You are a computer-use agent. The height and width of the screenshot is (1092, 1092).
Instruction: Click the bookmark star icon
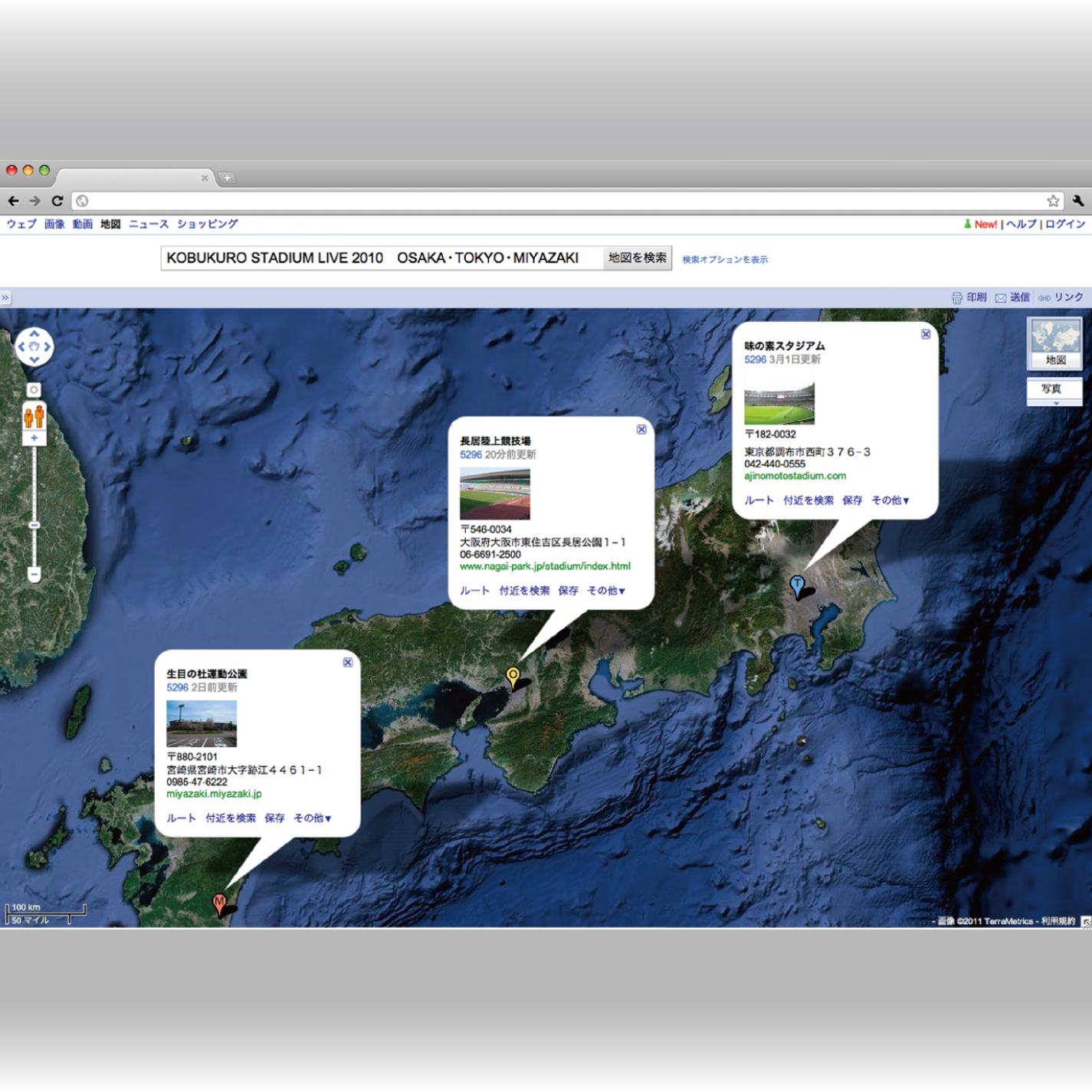pos(1053,201)
